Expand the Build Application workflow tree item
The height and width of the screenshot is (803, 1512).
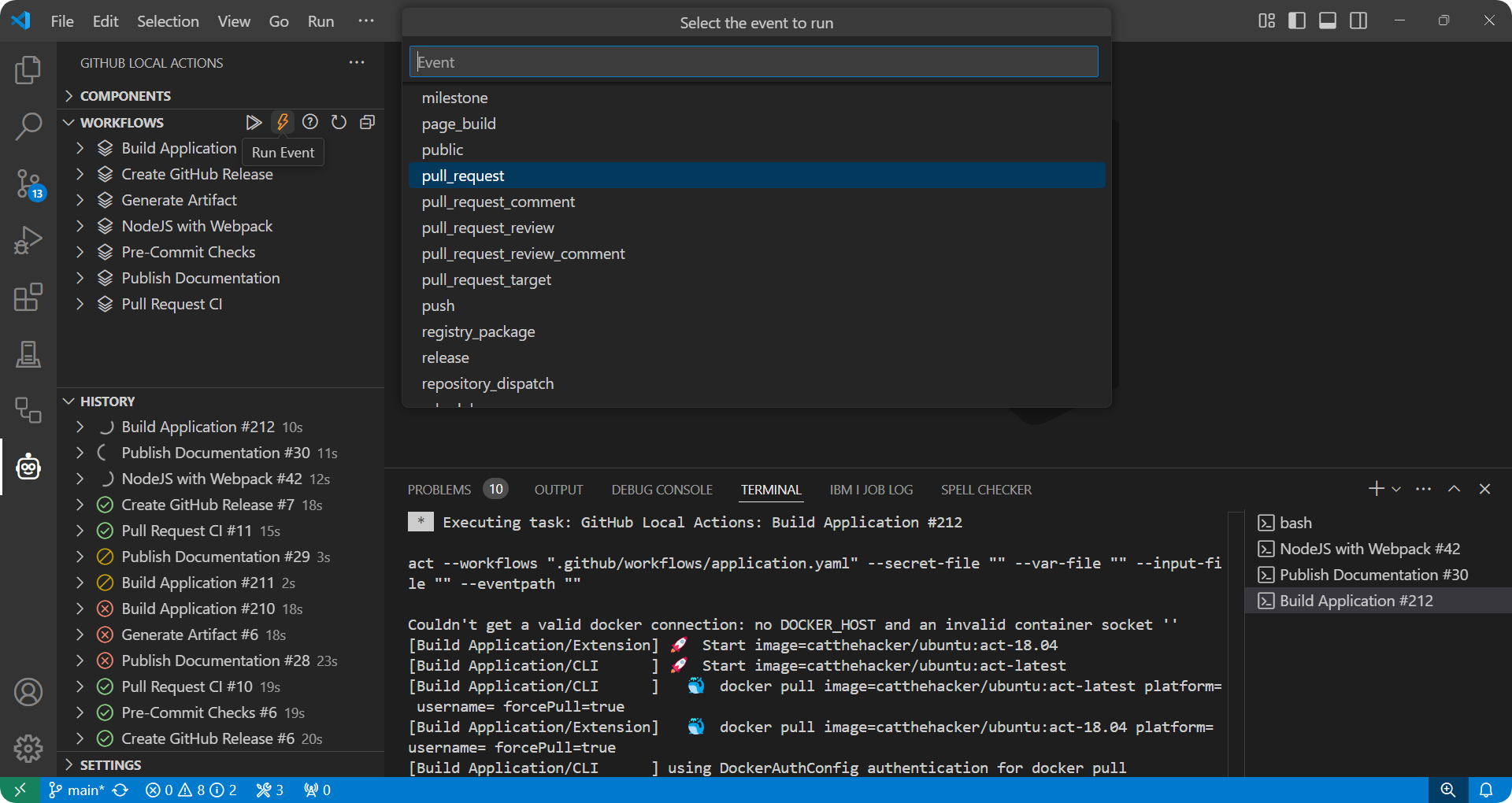[x=79, y=148]
